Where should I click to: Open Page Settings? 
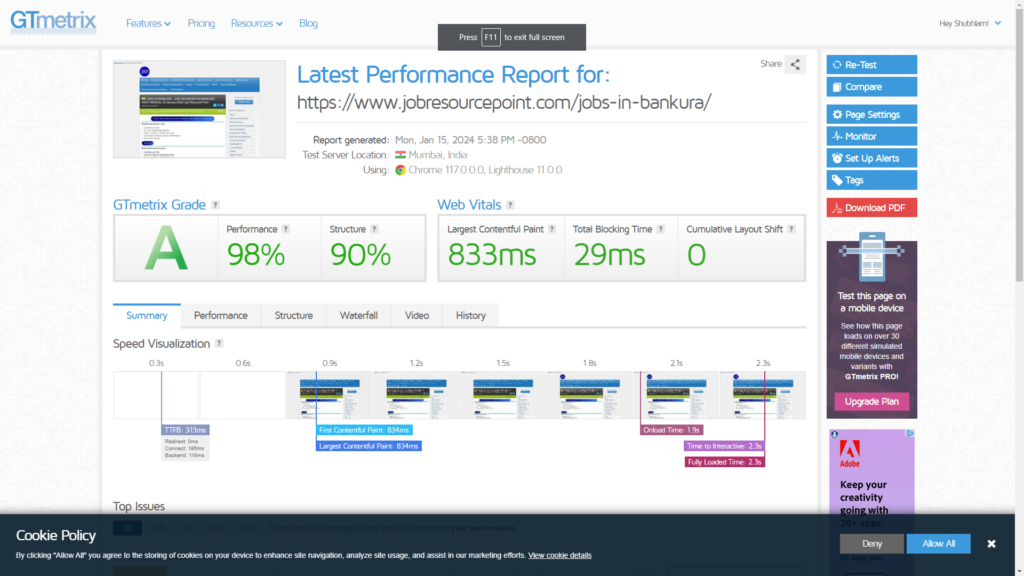[x=871, y=114]
